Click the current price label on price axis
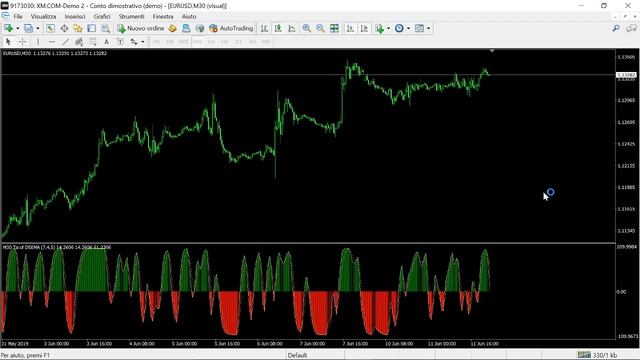The width and height of the screenshot is (640, 360). 626,75
